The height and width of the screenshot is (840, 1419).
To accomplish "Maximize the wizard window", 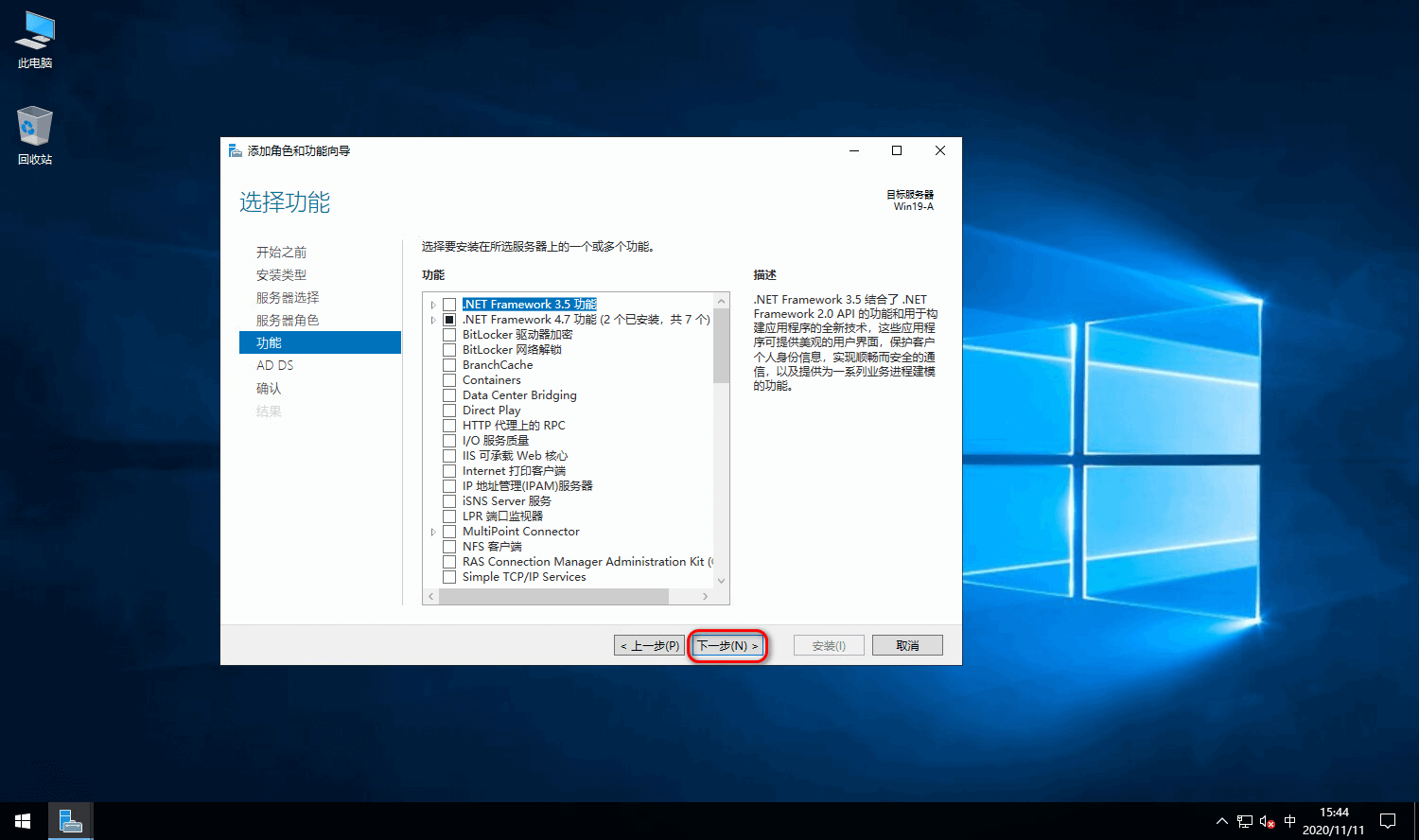I will click(x=897, y=150).
